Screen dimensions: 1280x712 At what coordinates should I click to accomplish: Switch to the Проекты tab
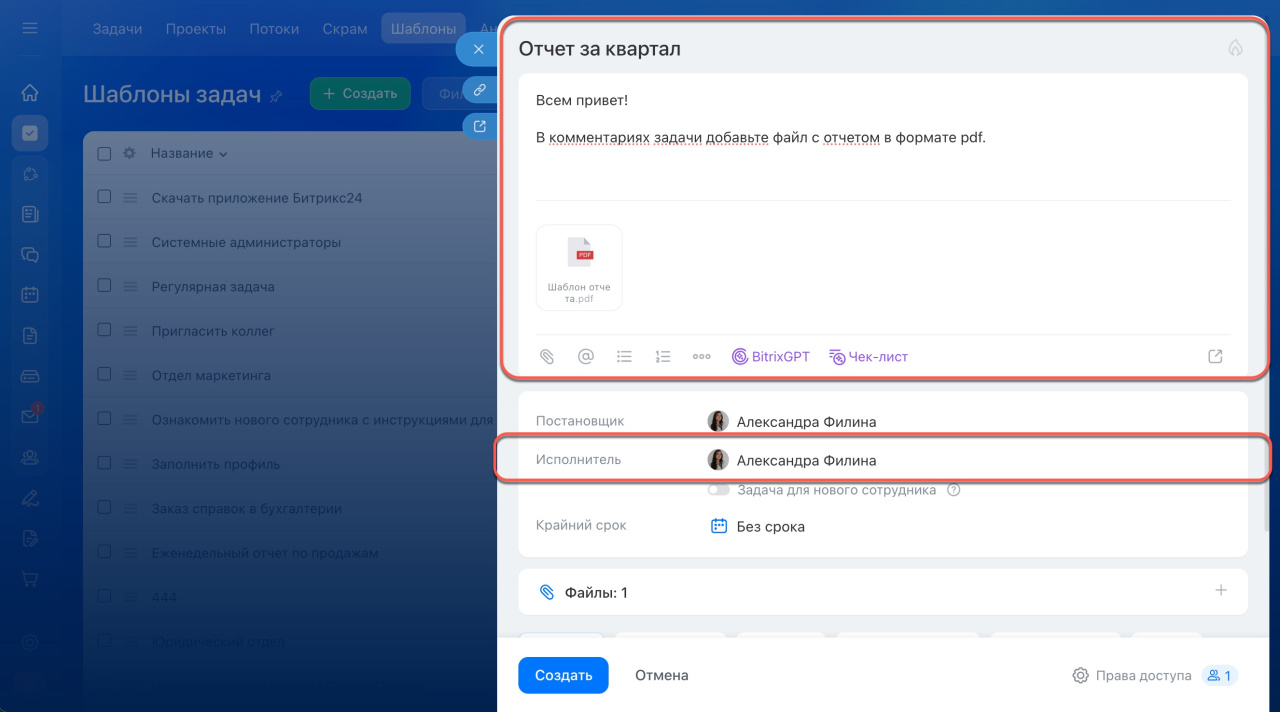point(195,28)
